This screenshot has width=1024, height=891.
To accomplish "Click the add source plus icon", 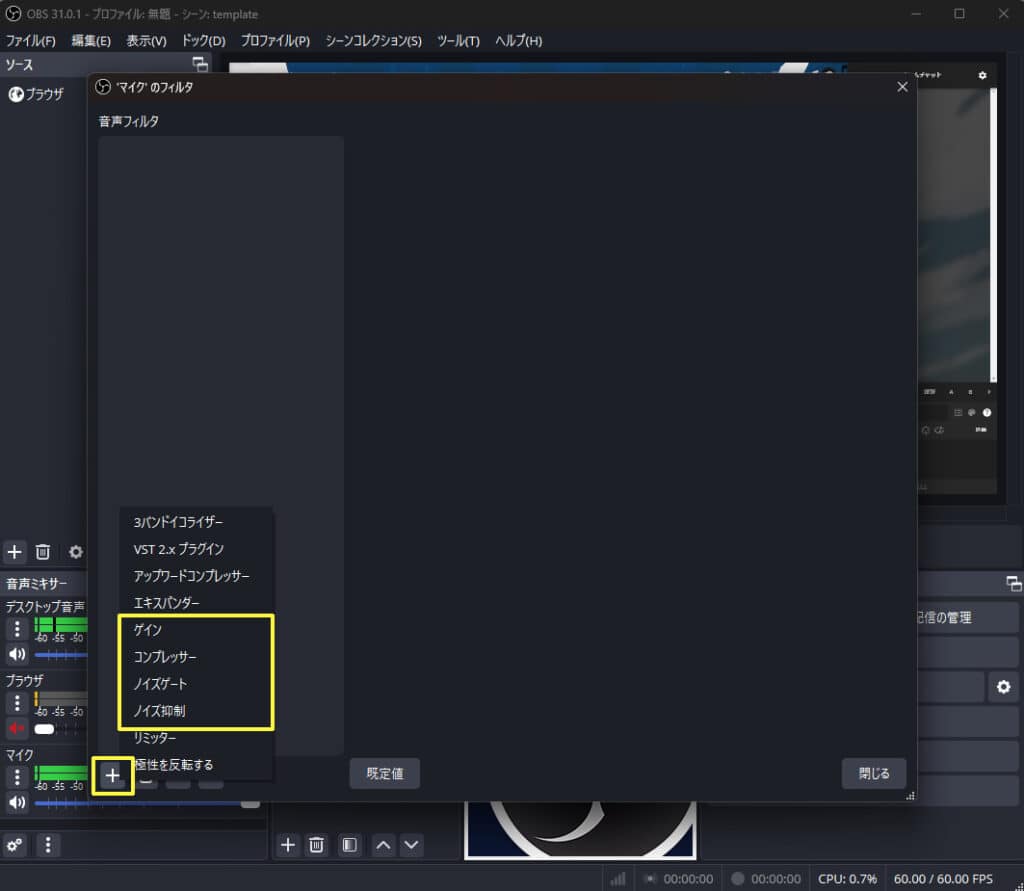I will pyautogui.click(x=15, y=551).
